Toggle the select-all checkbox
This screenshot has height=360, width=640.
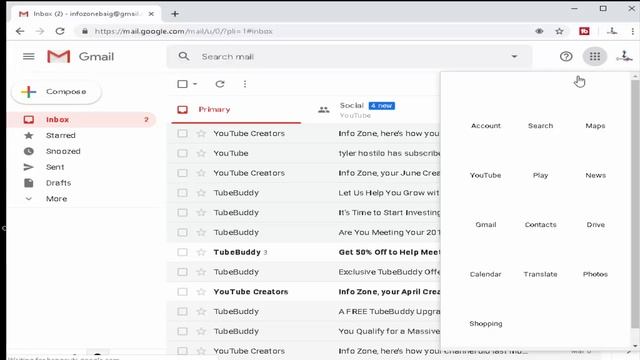[x=182, y=84]
